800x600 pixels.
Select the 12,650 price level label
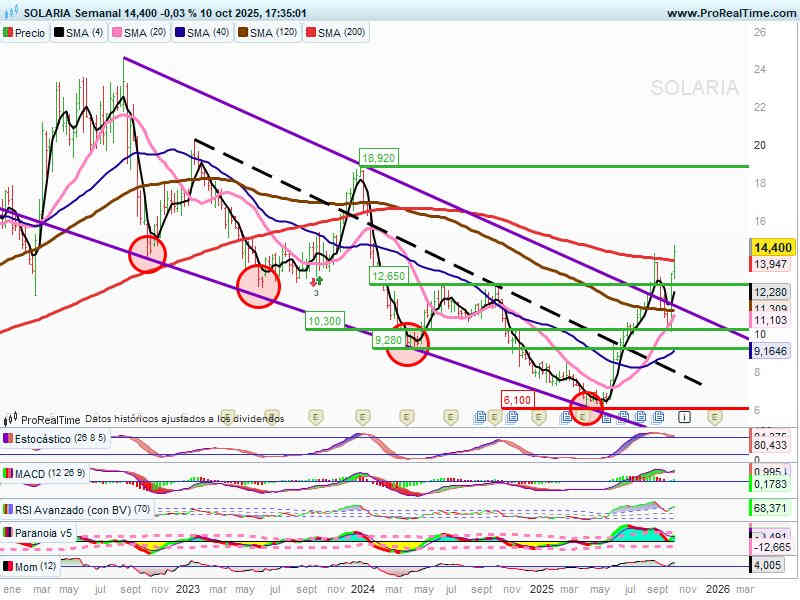388,276
